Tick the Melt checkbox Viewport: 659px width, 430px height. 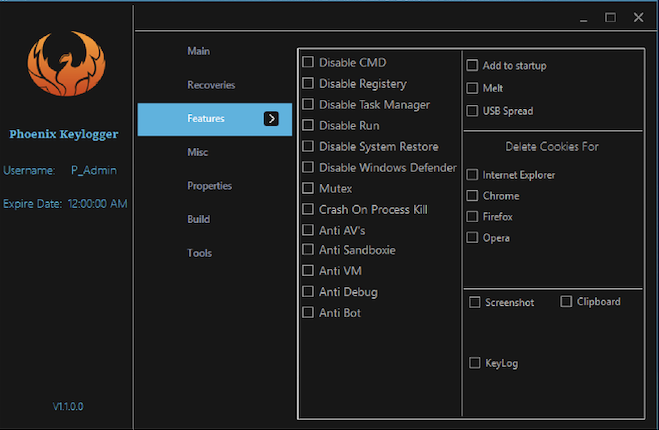[473, 88]
